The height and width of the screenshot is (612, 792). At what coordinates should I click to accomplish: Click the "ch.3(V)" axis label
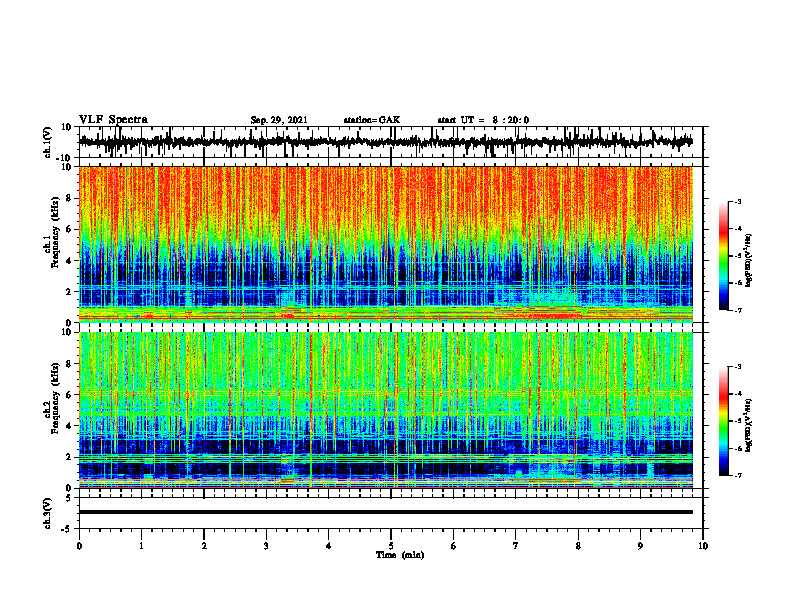pos(48,513)
